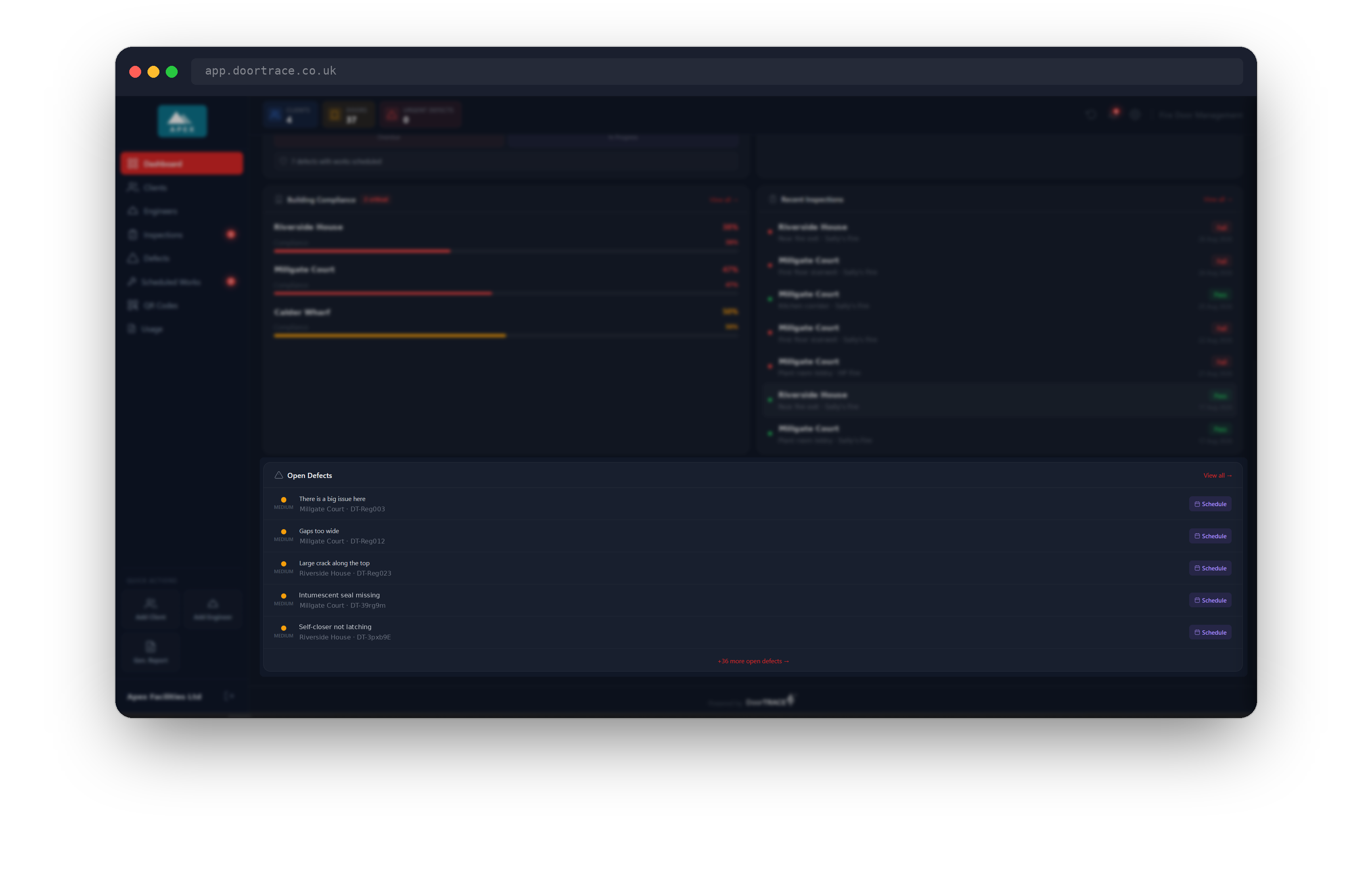Schedule the 'Gaps too wide' defect
Screen dimensions: 1372x883
(x=1210, y=536)
